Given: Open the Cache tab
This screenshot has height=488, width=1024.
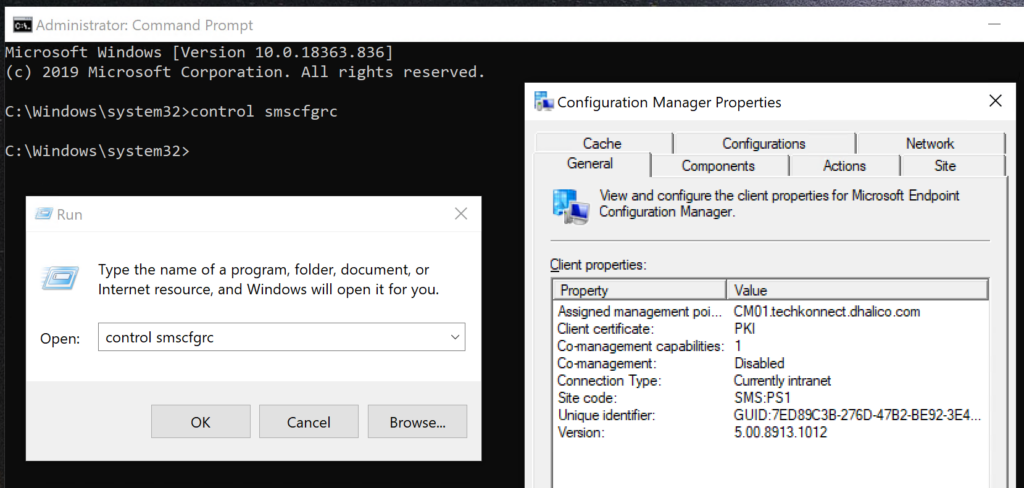Looking at the screenshot, I should point(602,143).
